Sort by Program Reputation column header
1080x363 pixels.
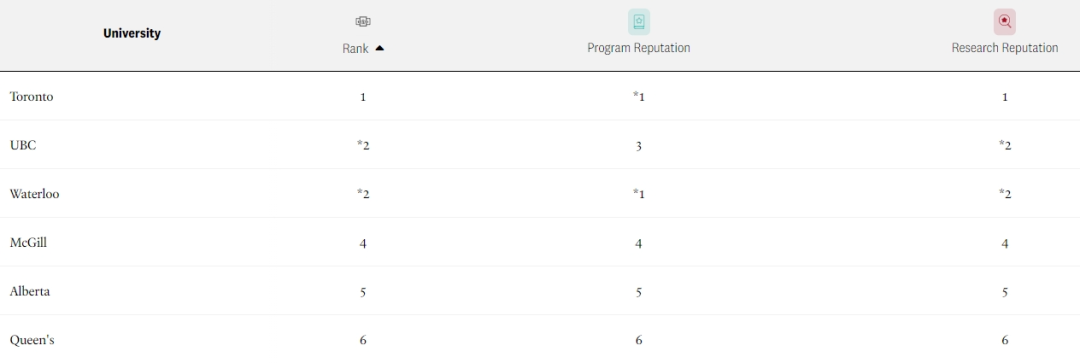pyautogui.click(x=638, y=48)
